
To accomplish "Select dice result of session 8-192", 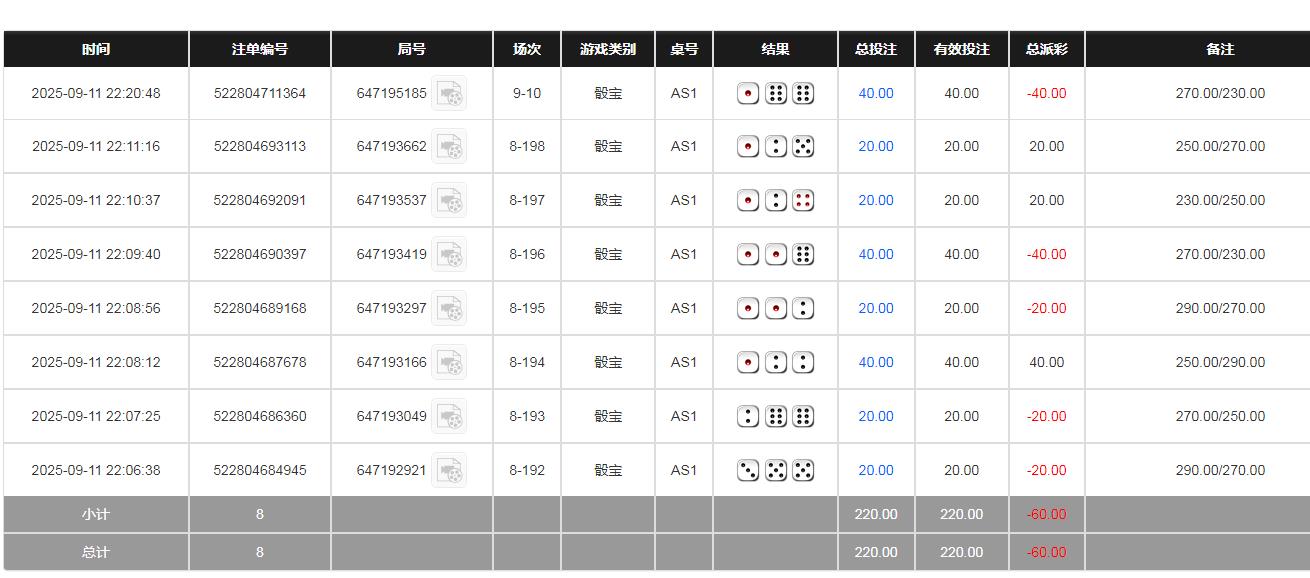I will (x=775, y=470).
